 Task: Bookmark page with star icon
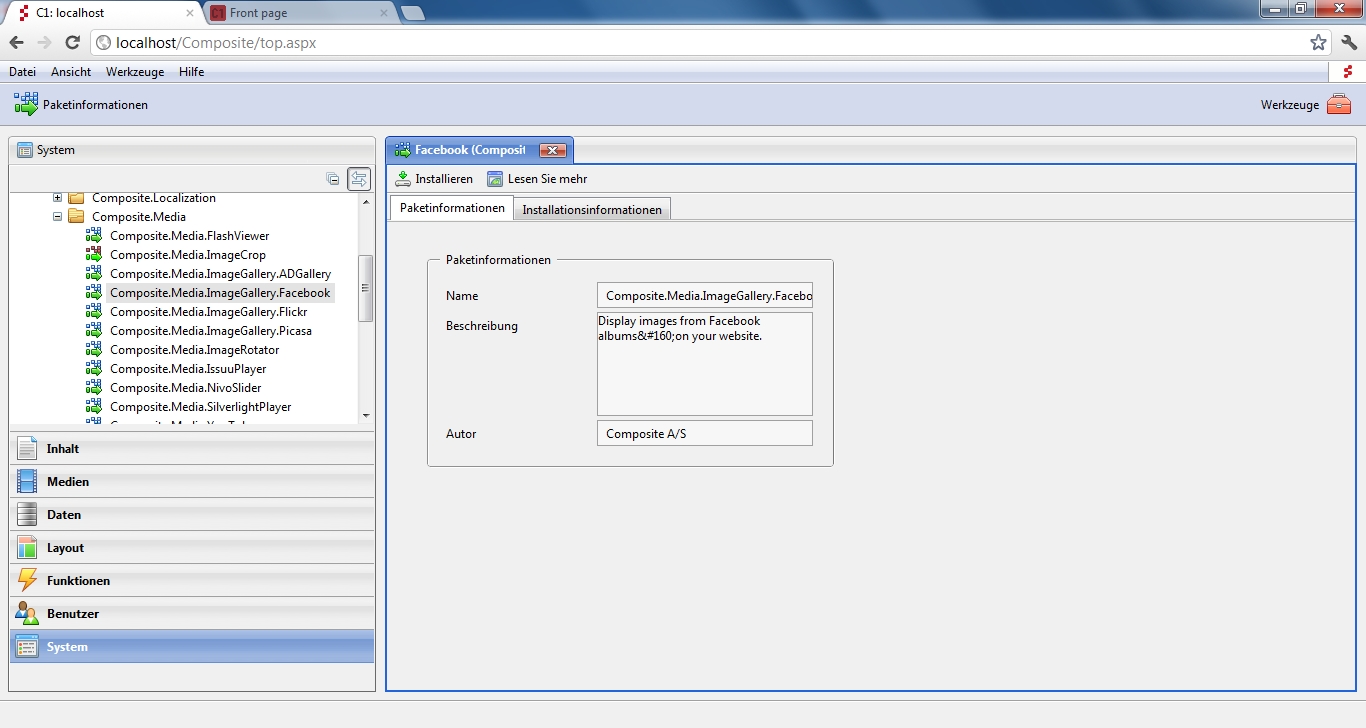(1318, 42)
